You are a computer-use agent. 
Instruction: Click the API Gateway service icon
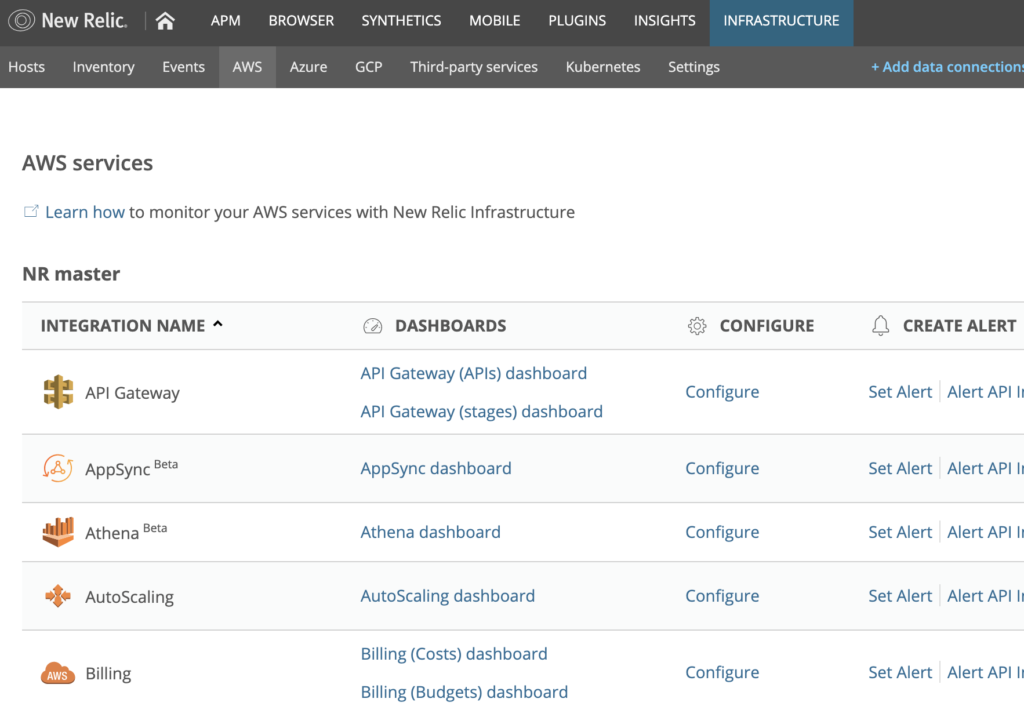pos(58,392)
